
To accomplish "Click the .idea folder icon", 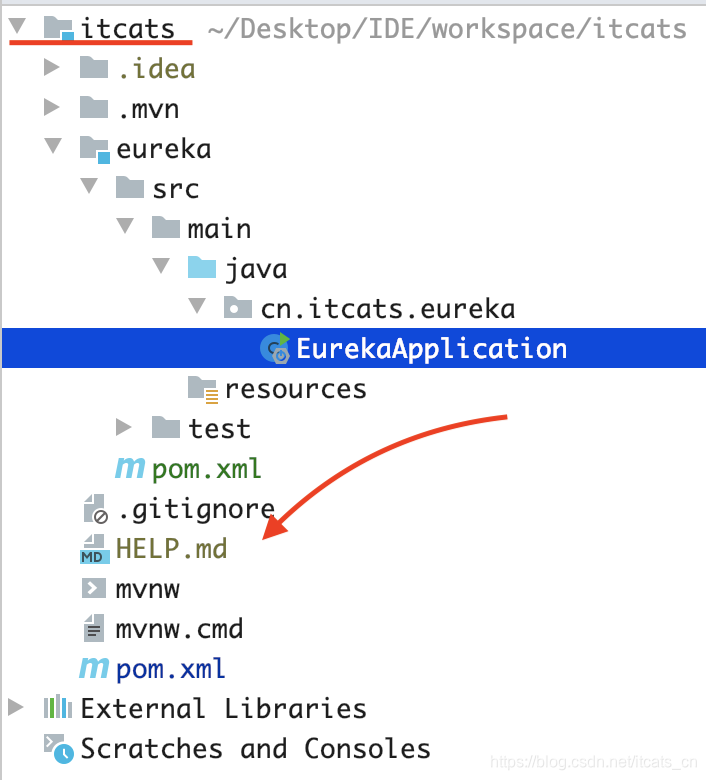I will [94, 67].
